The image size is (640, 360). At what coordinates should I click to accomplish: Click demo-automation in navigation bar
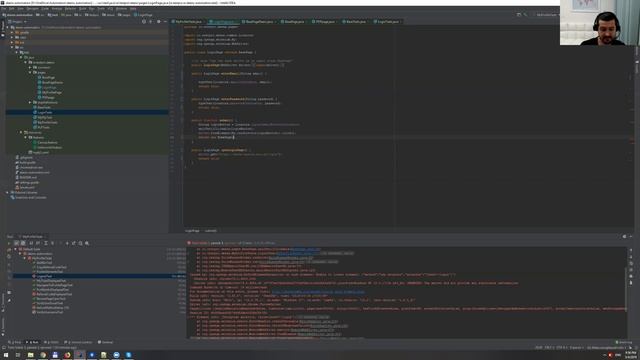(19, 15)
